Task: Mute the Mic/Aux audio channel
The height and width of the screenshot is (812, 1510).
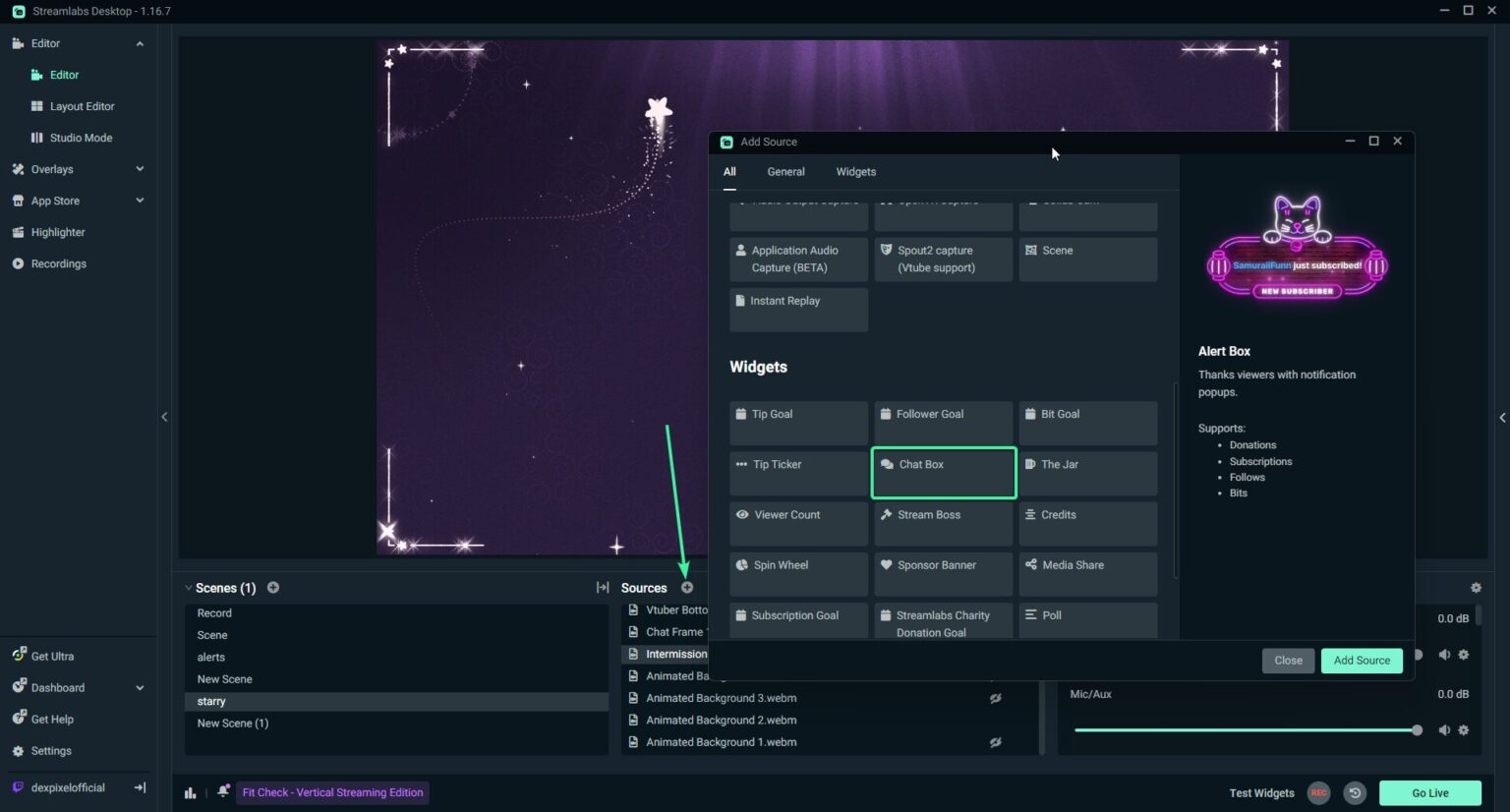Action: [1444, 729]
